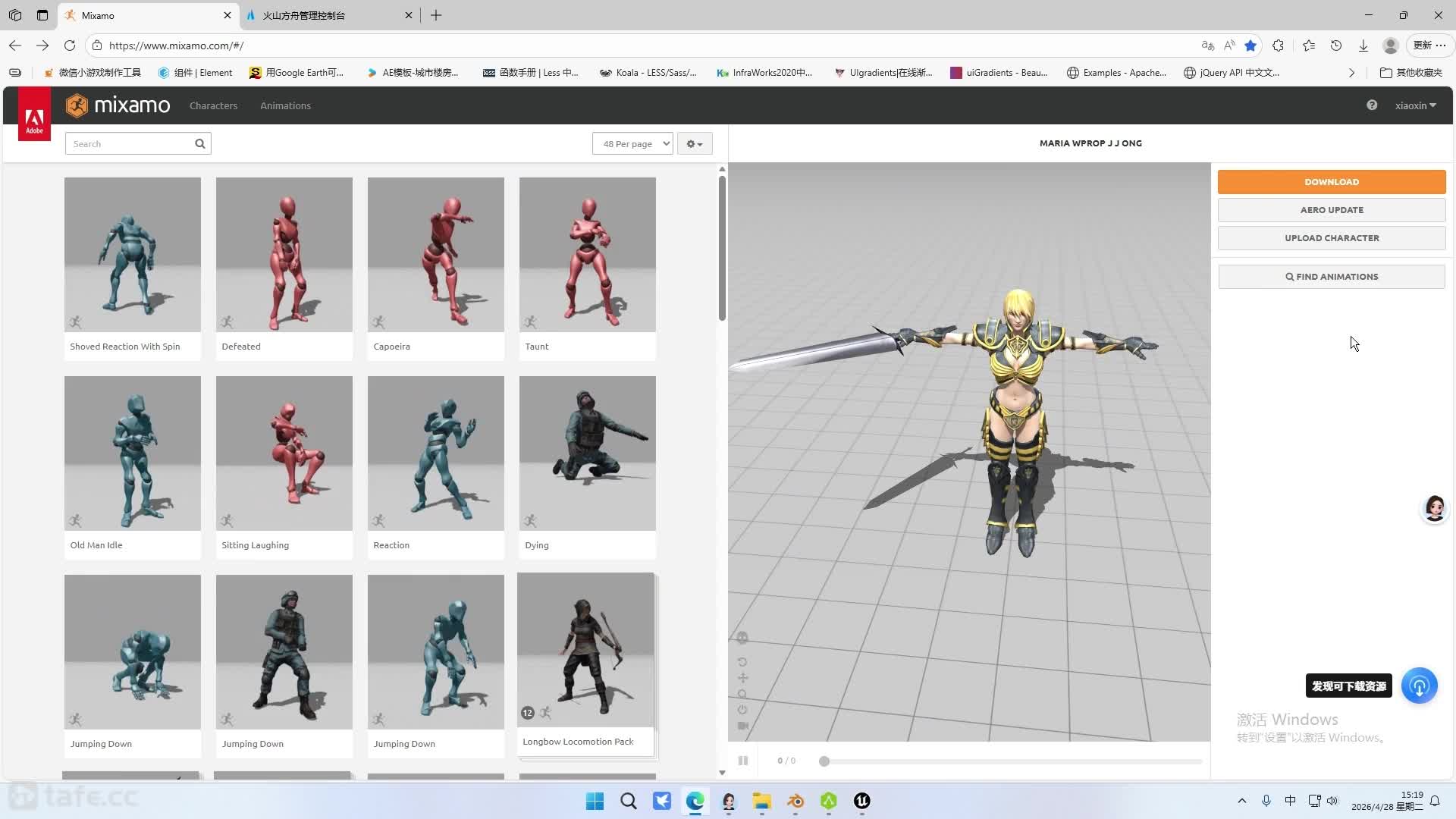1456x819 pixels.
Task: Open the favorites list icon
Action: [1309, 45]
